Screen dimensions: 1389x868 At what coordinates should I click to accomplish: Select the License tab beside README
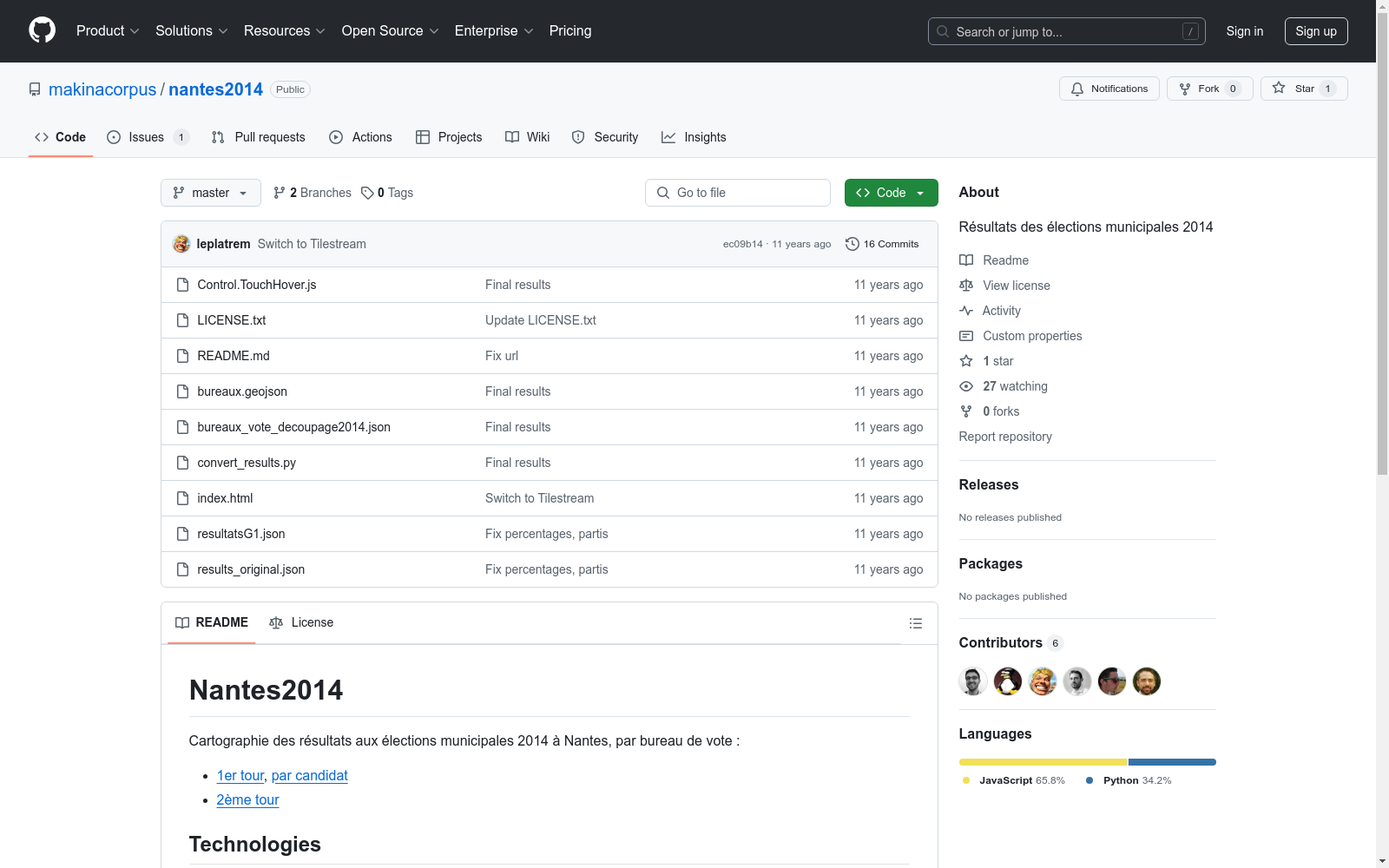pyautogui.click(x=301, y=622)
